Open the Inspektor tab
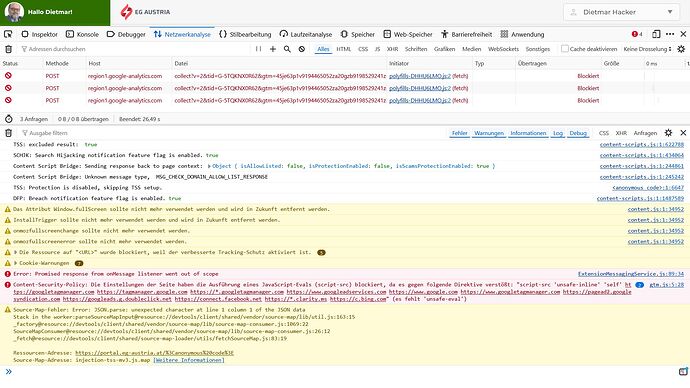Image resolution: width=690 pixels, height=388 pixels. [x=40, y=34]
